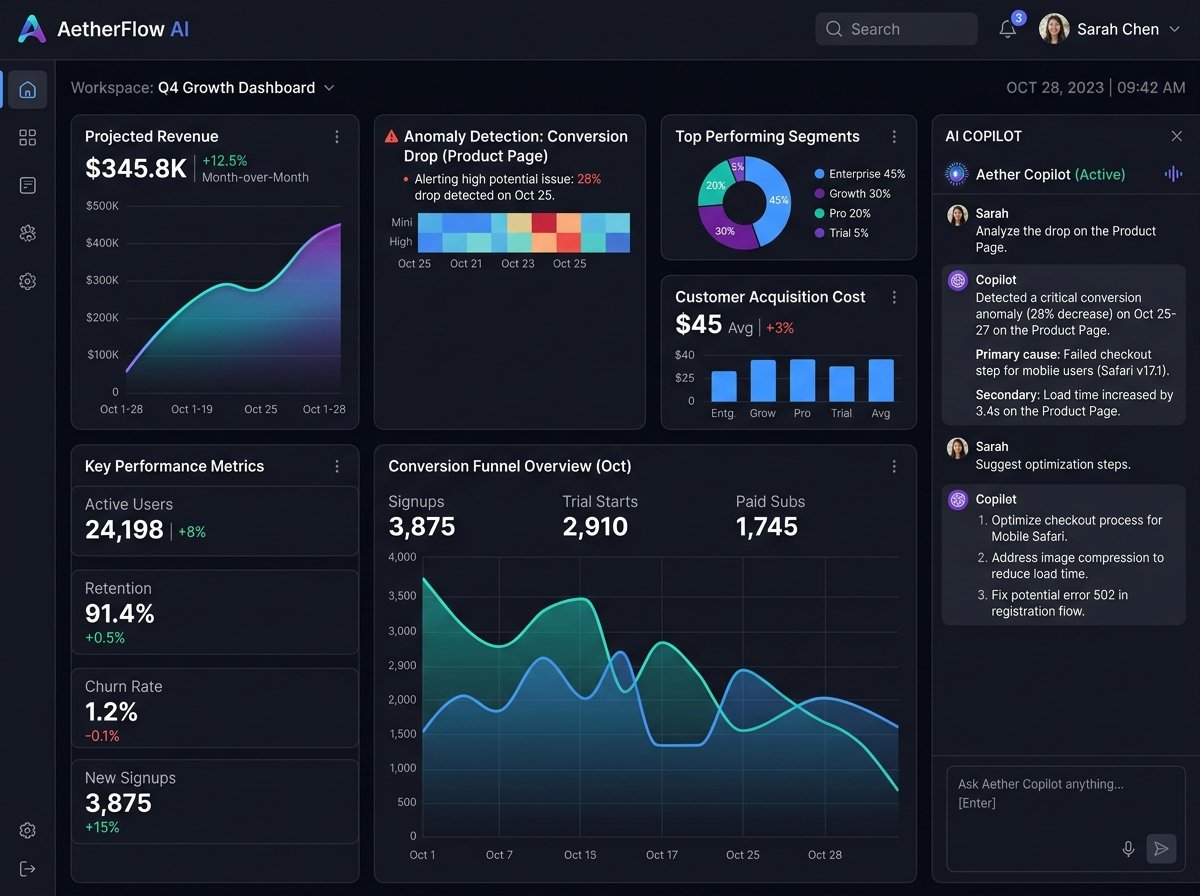This screenshot has height=896, width=1200.
Task: Click the Copilot audio waveform icon
Action: pos(1173,174)
